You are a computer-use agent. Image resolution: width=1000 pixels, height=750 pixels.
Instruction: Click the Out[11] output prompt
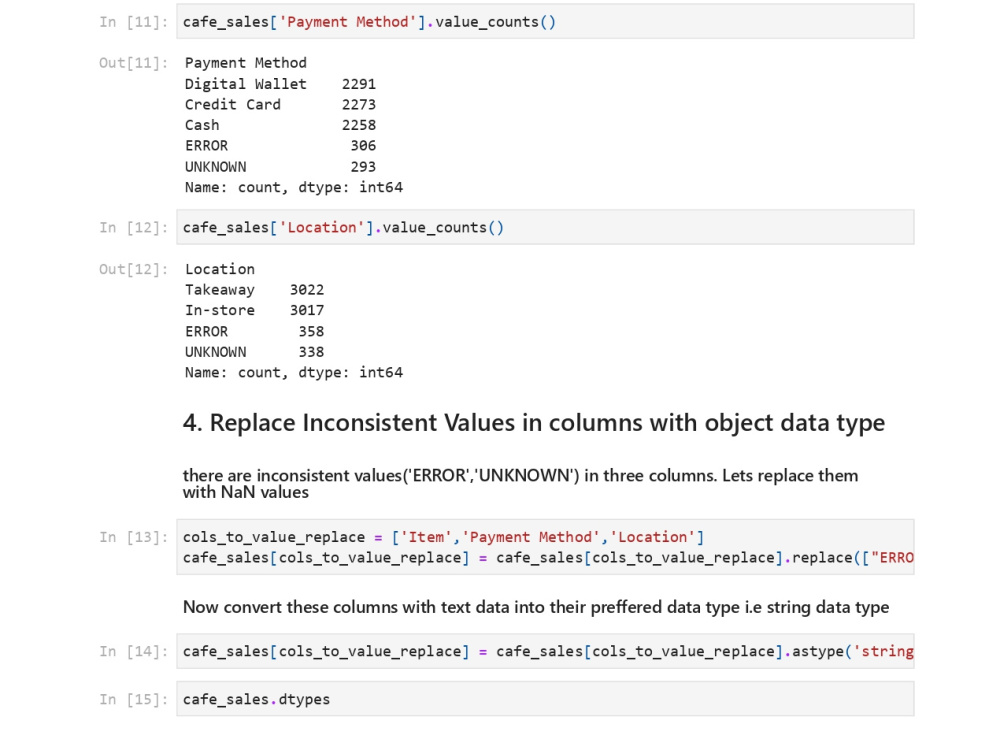tap(133, 62)
